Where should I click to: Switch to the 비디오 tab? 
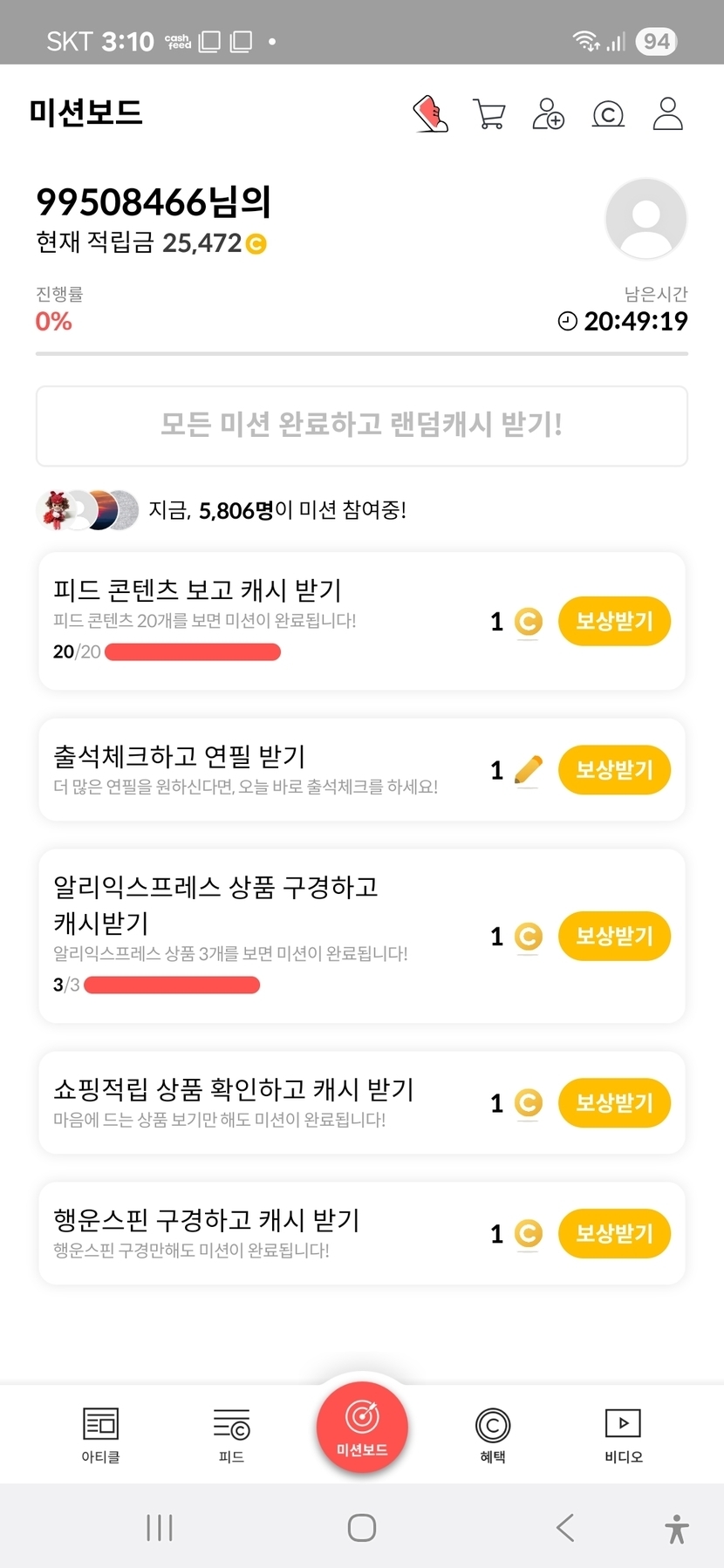pos(623,1435)
